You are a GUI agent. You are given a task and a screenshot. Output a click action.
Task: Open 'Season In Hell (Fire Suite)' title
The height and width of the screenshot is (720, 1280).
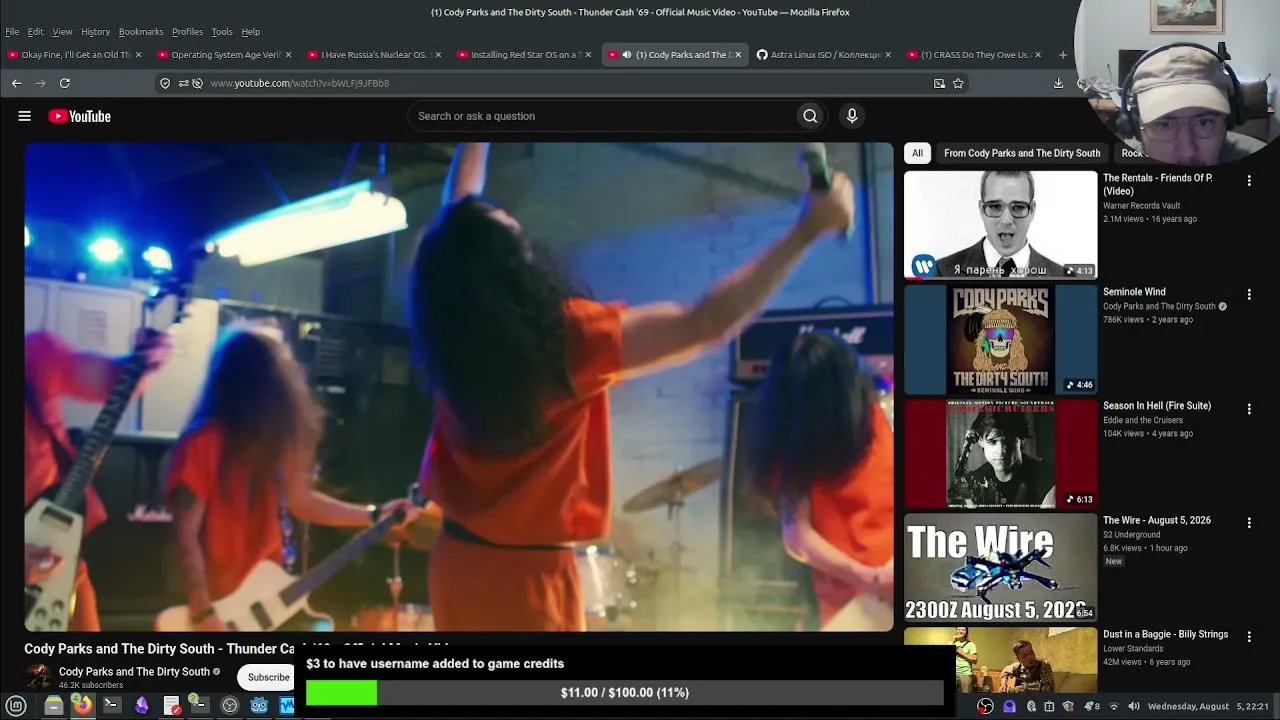[x=1157, y=406]
